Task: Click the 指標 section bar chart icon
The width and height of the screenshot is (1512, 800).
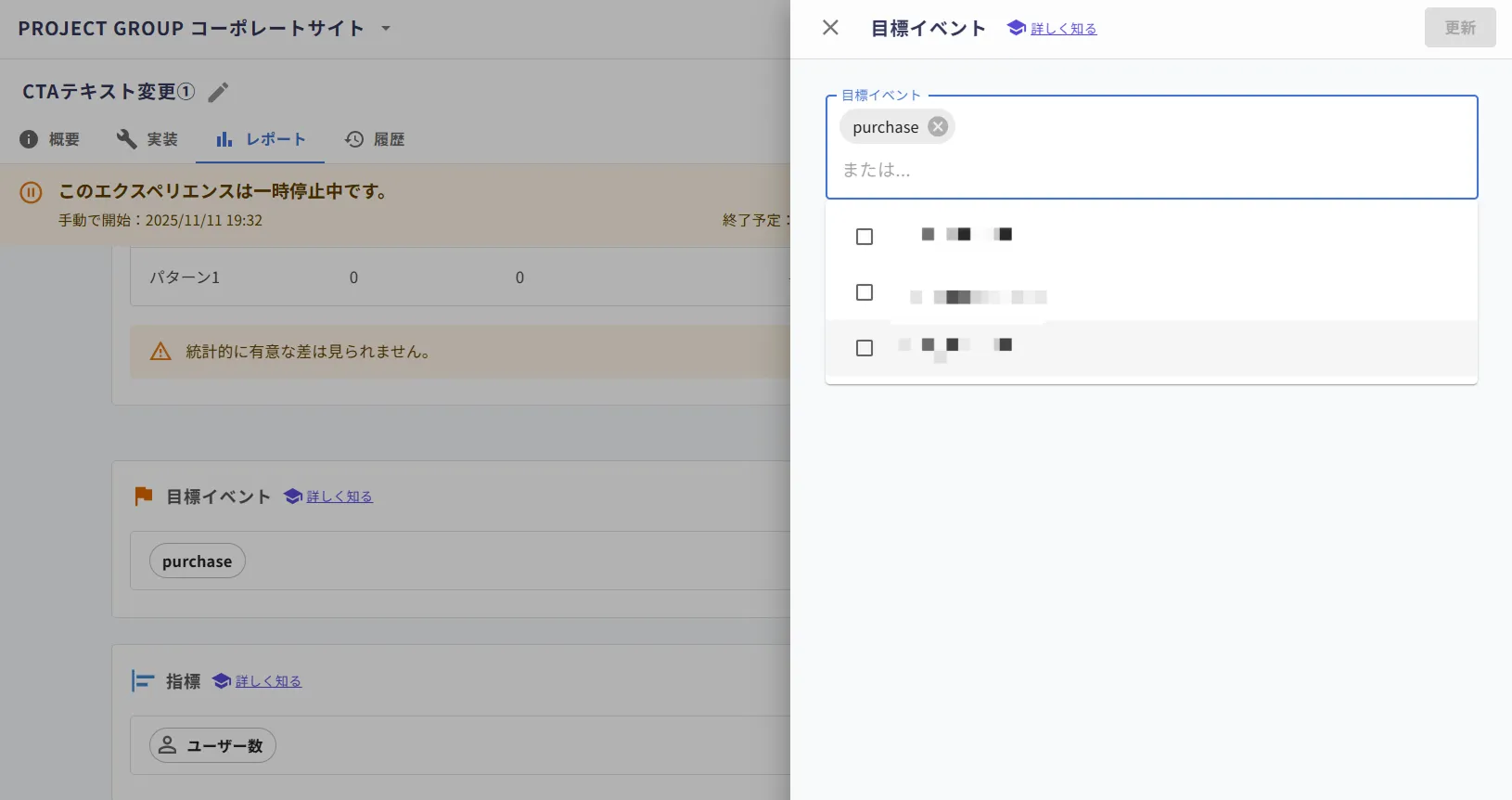Action: pos(143,681)
